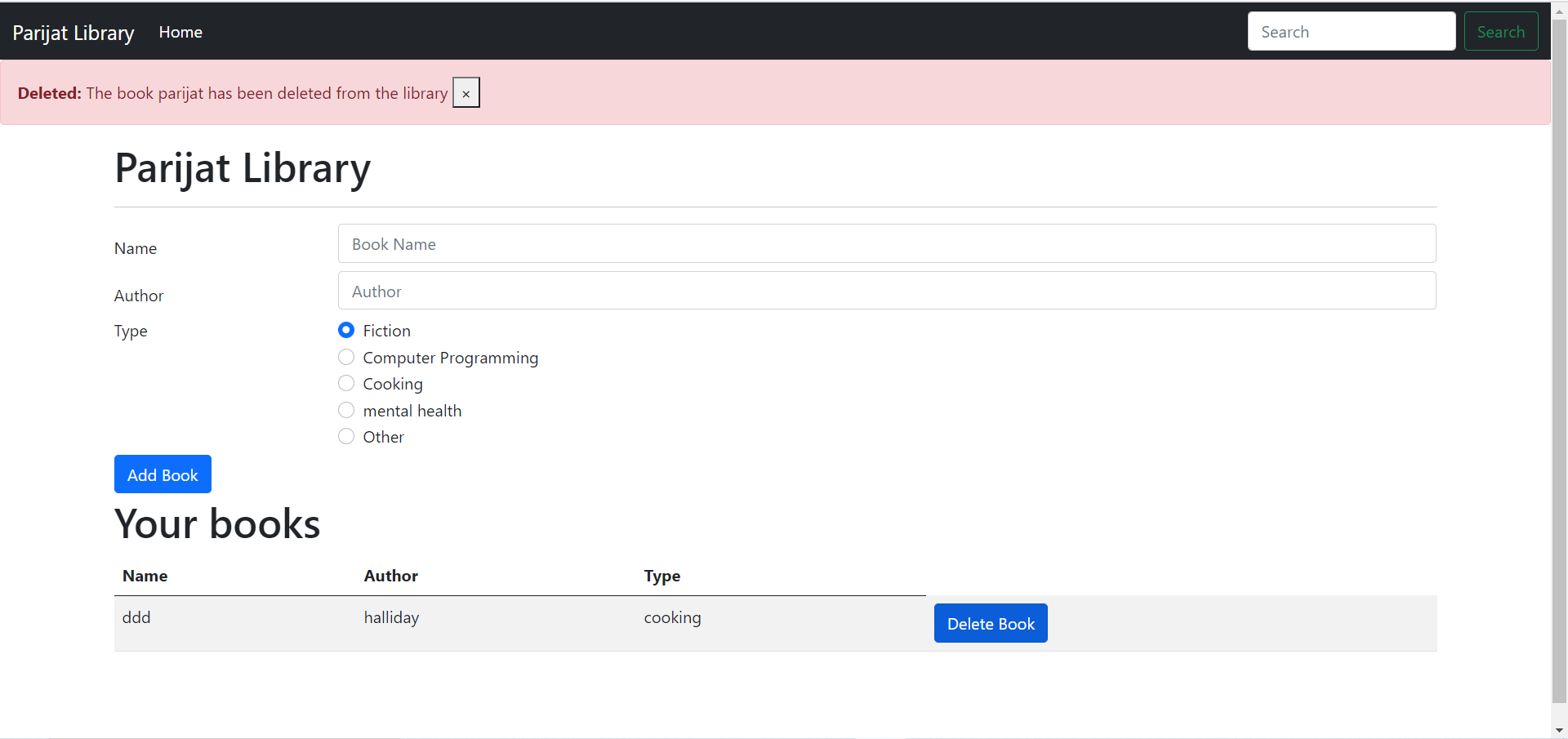Click the Parijat Library brand link
Image resolution: width=1568 pixels, height=739 pixels.
(x=73, y=32)
